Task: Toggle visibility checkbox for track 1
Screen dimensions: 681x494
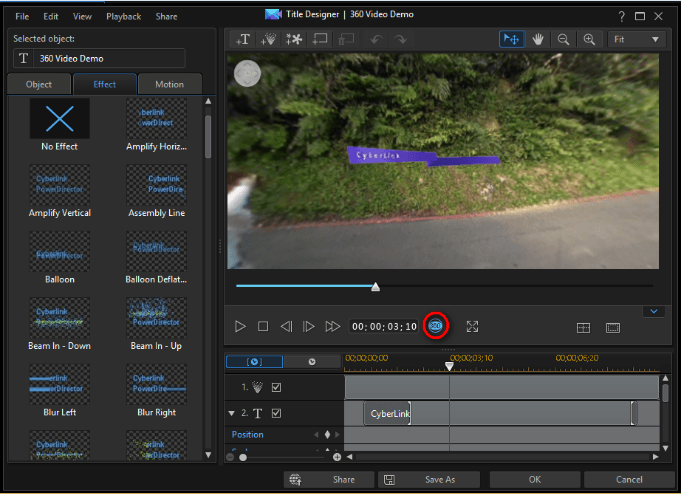Action: click(276, 387)
